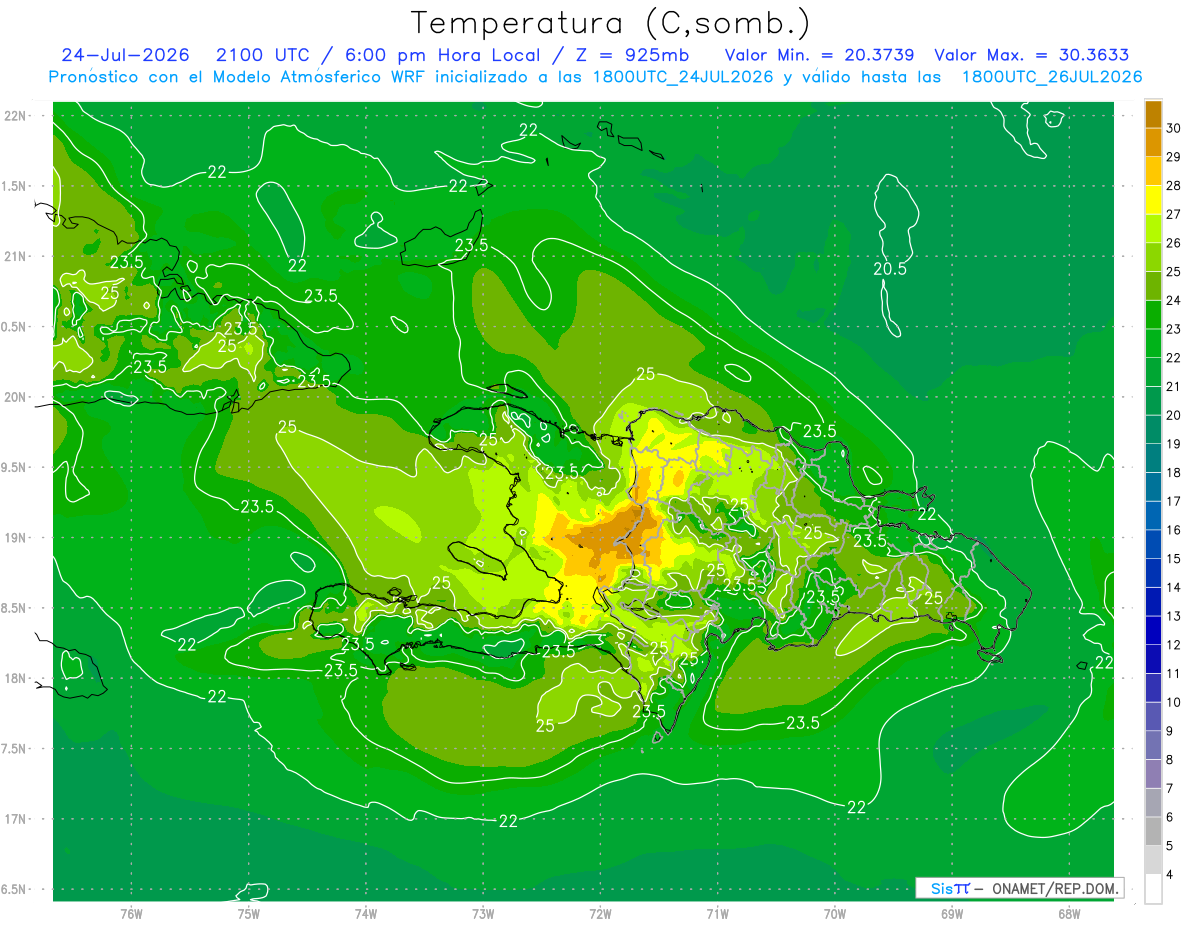The height and width of the screenshot is (927, 1200).
Task: Click color bar label "4"
Action: [x=1171, y=875]
